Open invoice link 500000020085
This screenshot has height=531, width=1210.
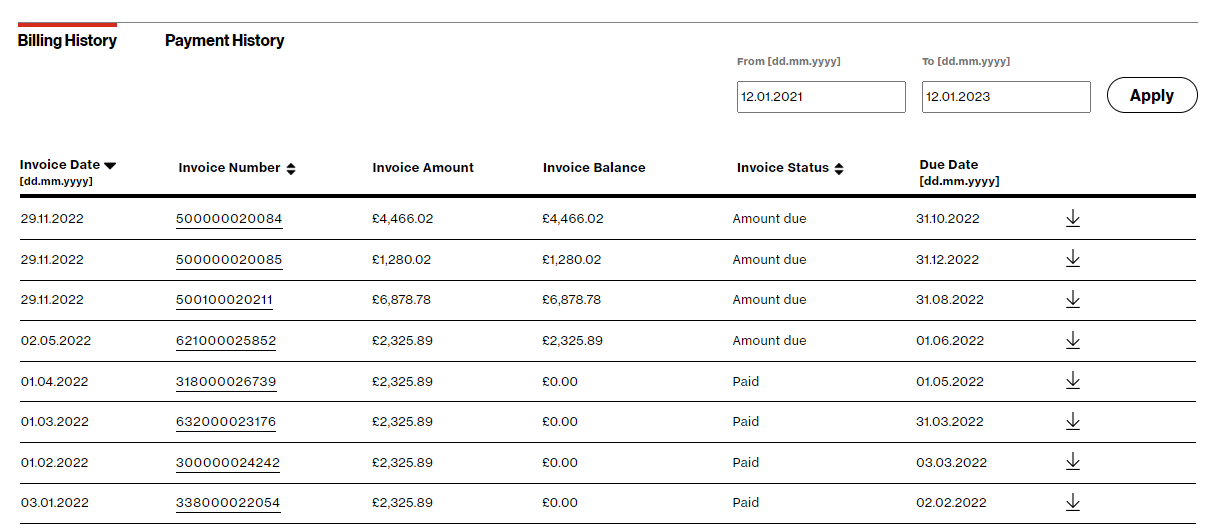(229, 260)
